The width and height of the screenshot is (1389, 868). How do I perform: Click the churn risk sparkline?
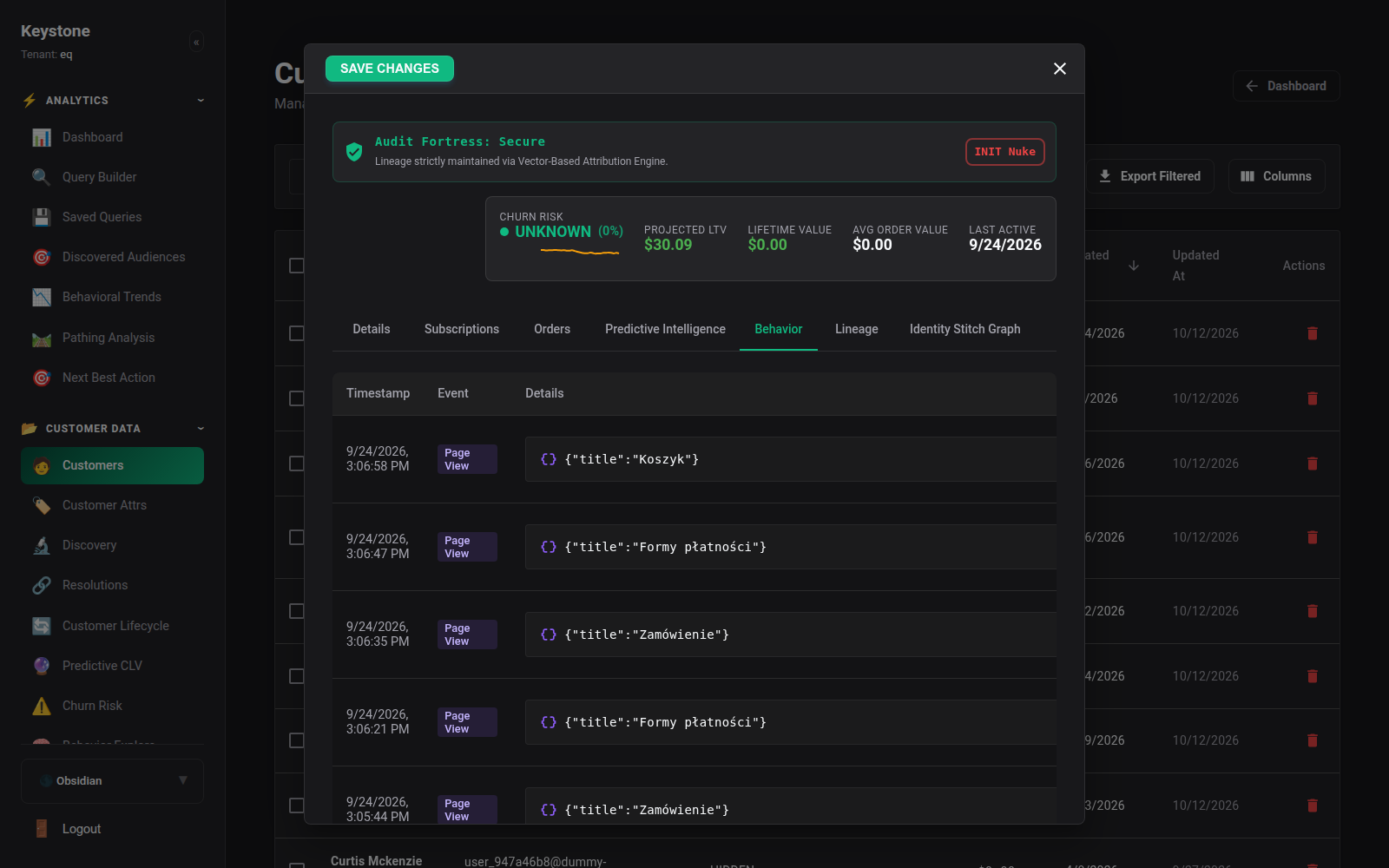(x=580, y=252)
